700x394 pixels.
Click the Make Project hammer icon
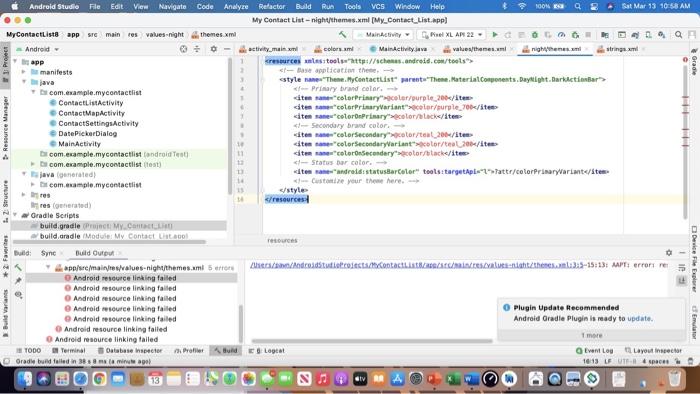click(342, 34)
